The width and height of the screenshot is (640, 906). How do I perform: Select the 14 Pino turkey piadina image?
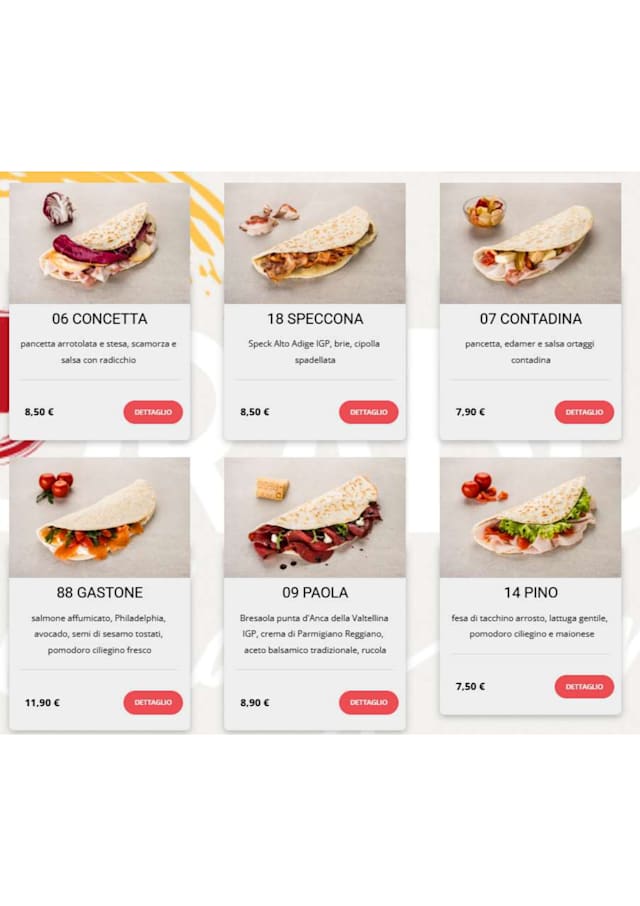530,517
